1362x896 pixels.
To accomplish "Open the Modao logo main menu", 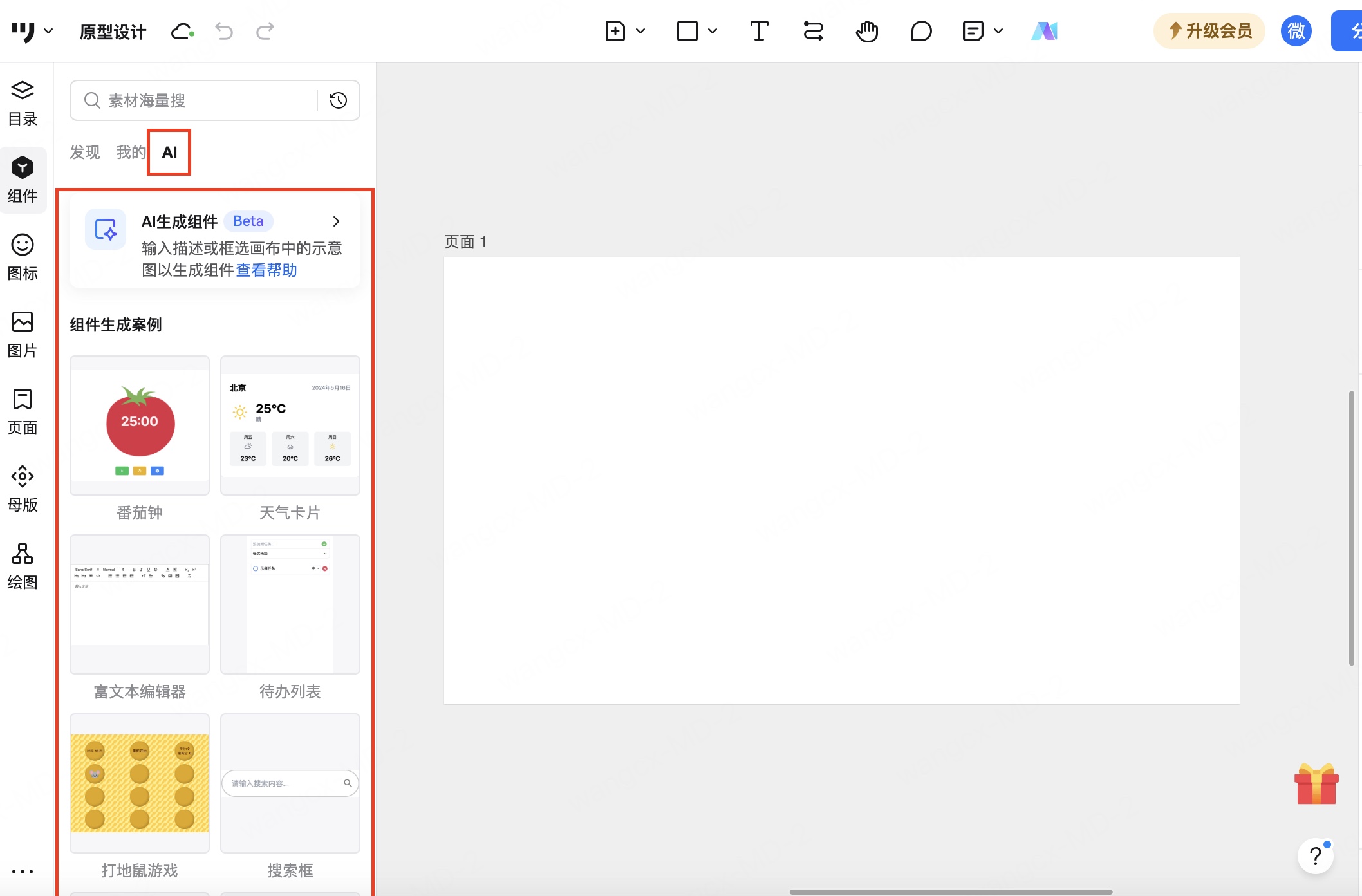I will click(24, 31).
